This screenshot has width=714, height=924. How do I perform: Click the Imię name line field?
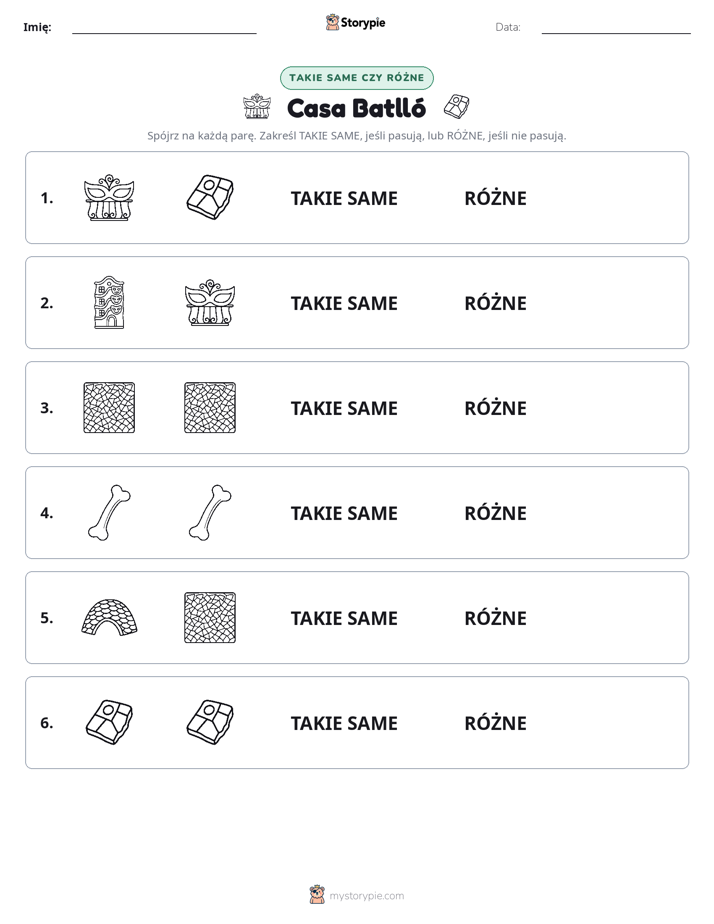164,27
